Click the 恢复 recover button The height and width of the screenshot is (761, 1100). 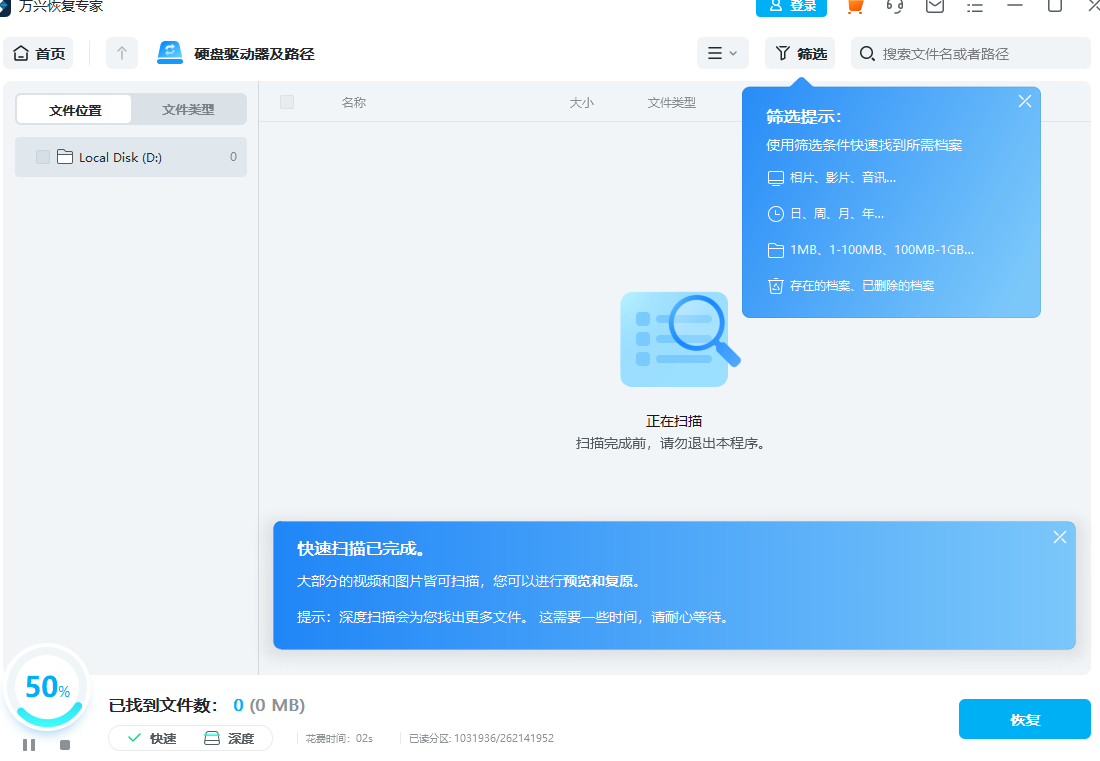(x=1024, y=719)
